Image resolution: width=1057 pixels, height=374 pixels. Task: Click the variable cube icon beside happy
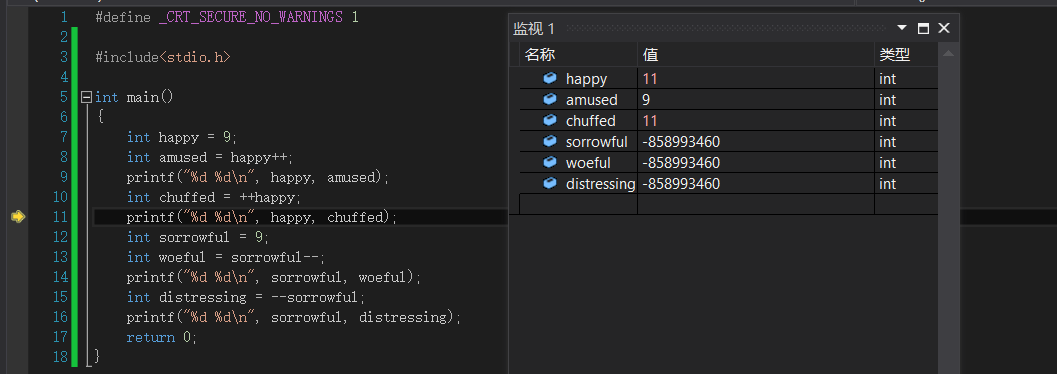click(x=550, y=78)
